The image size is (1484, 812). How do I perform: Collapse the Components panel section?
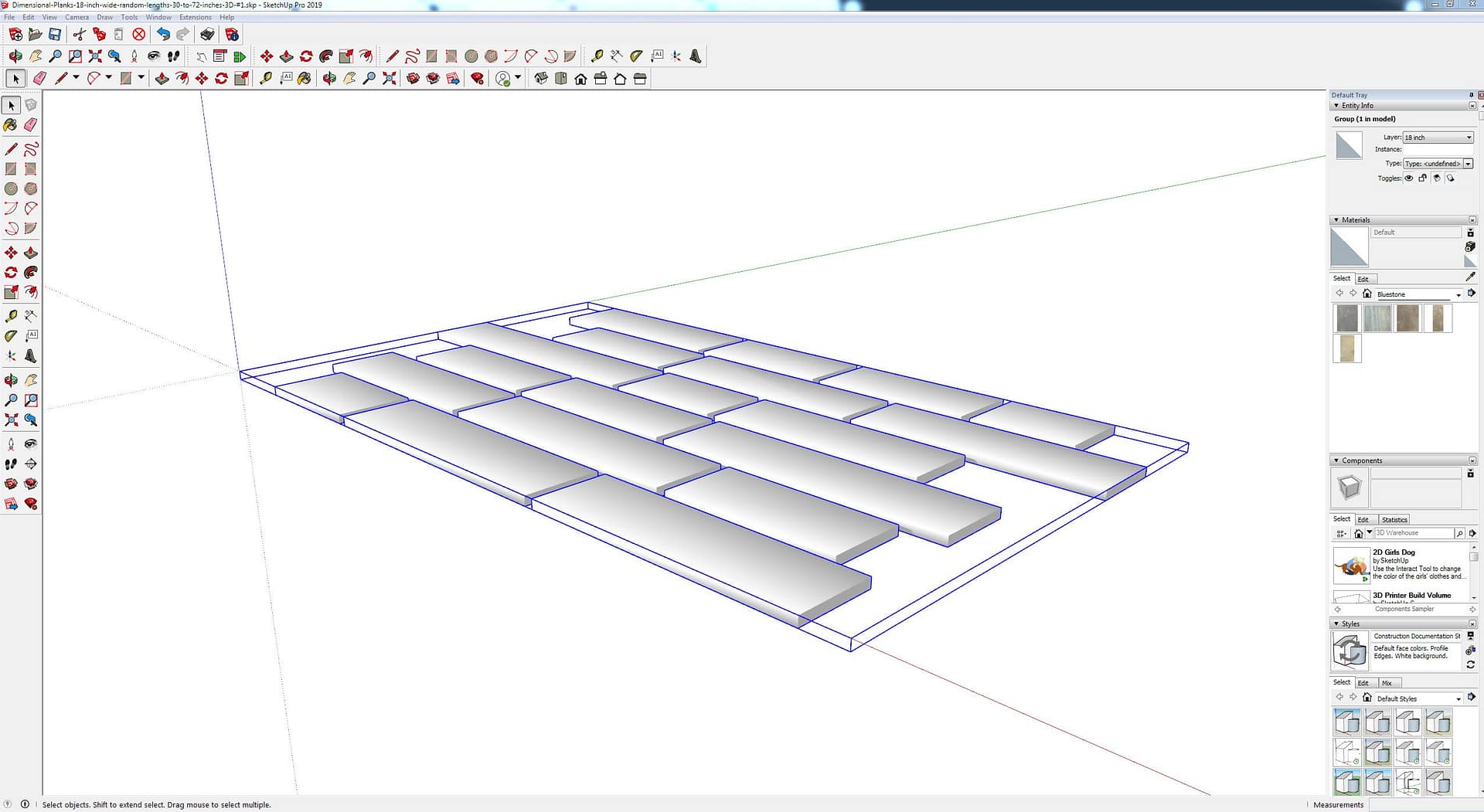click(x=1336, y=460)
